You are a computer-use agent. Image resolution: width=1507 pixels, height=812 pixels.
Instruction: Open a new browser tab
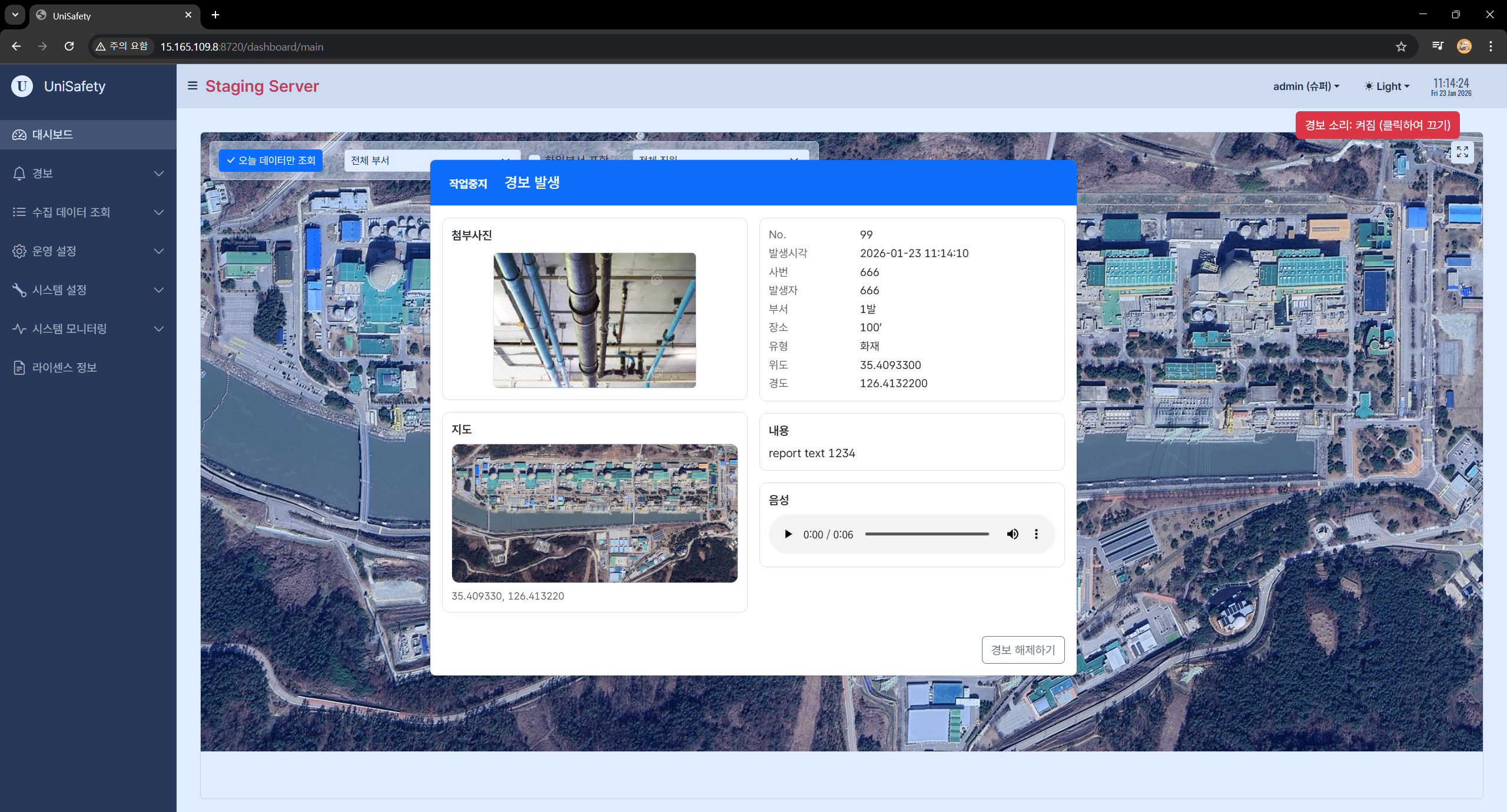point(215,15)
